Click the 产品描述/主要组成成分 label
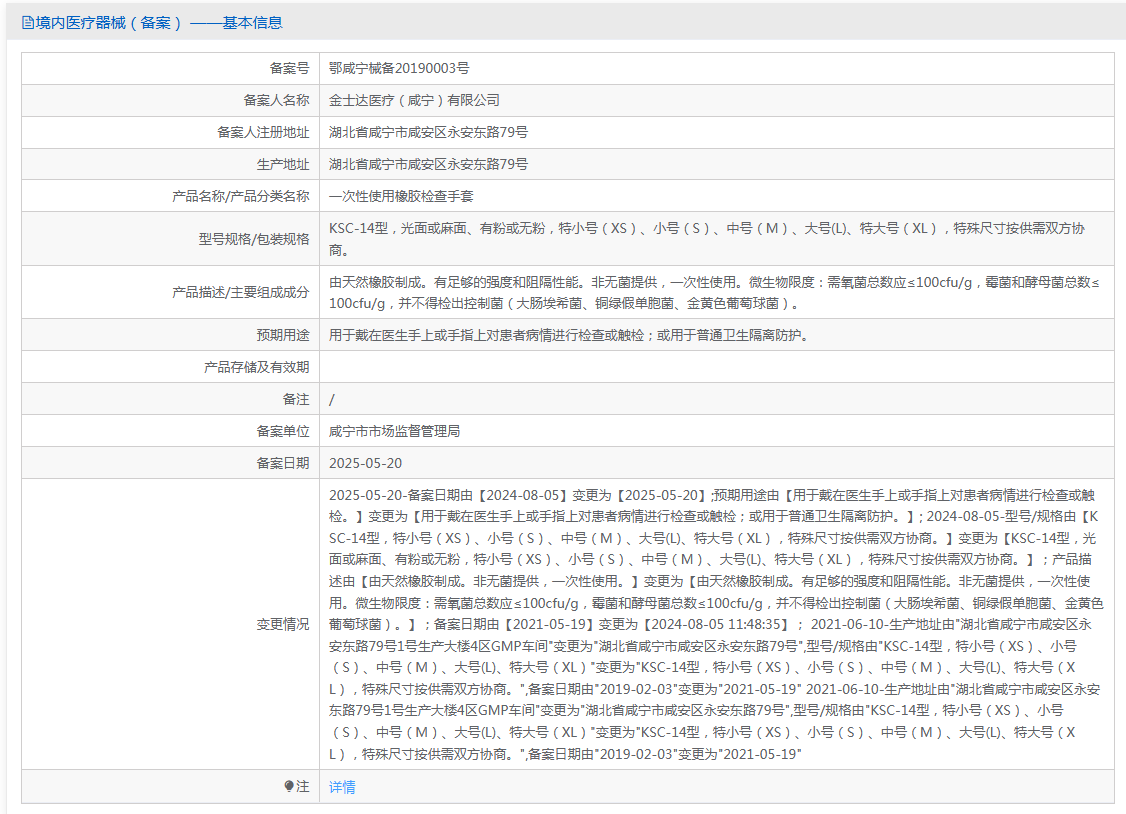Viewport: 1126px width, 814px height. coord(241,292)
